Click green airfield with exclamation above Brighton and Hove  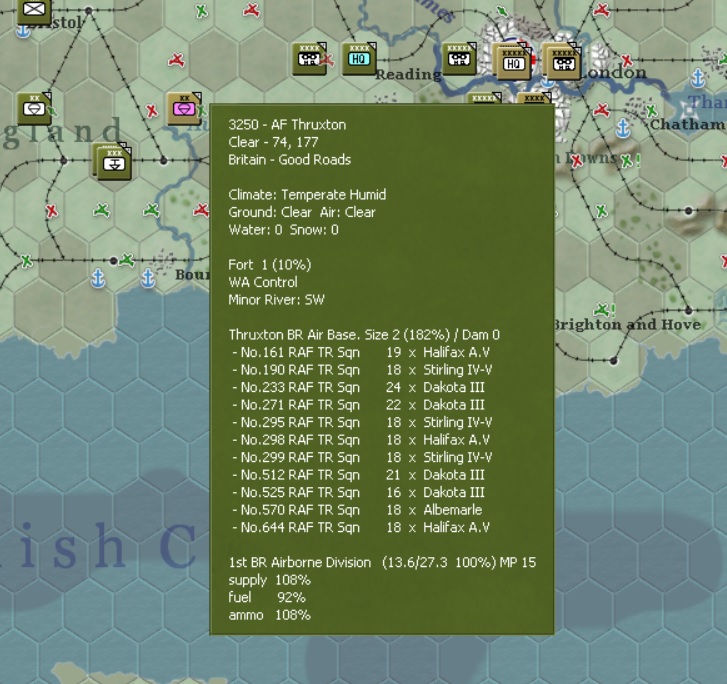coord(604,309)
